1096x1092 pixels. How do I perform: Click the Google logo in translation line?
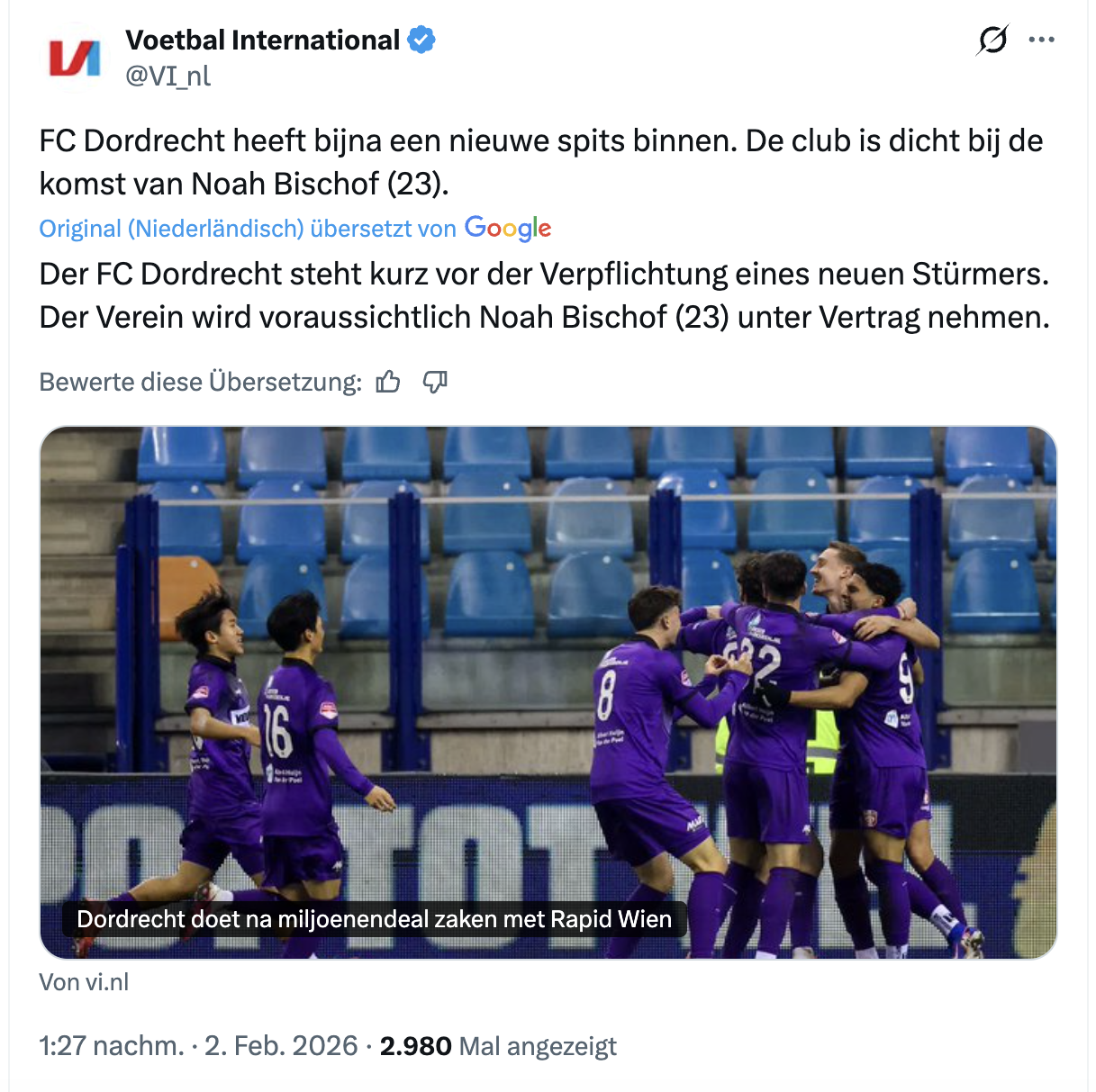tap(508, 229)
